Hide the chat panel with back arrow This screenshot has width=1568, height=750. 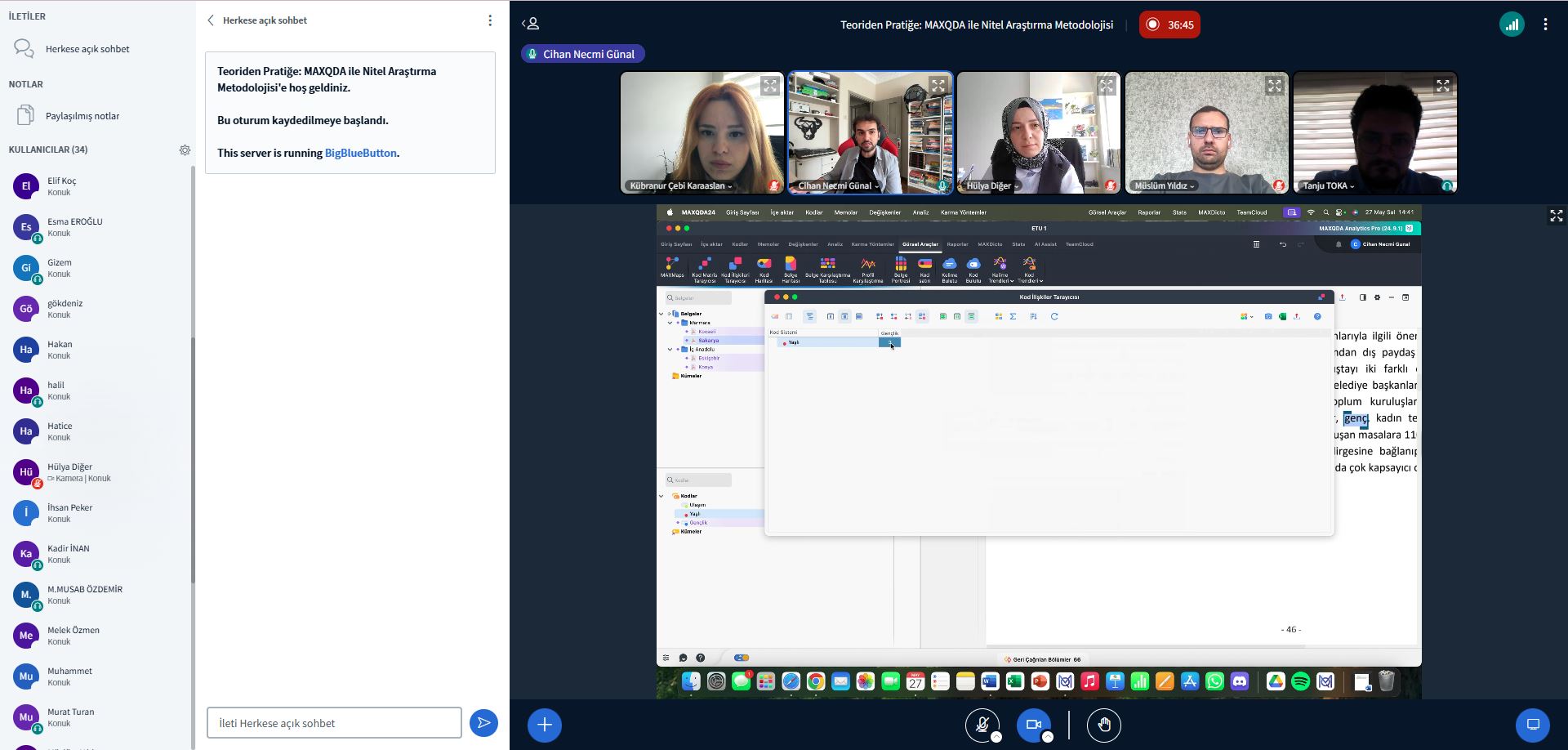click(211, 20)
